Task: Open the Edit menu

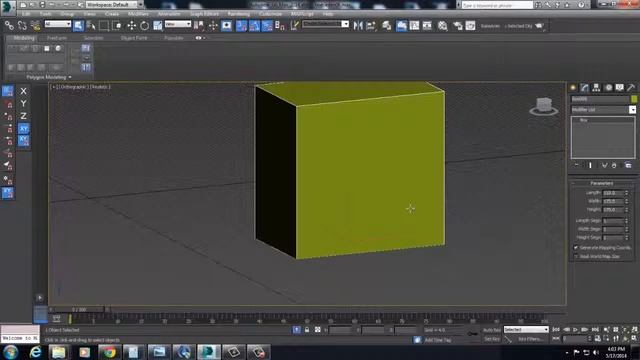Action: (26, 14)
